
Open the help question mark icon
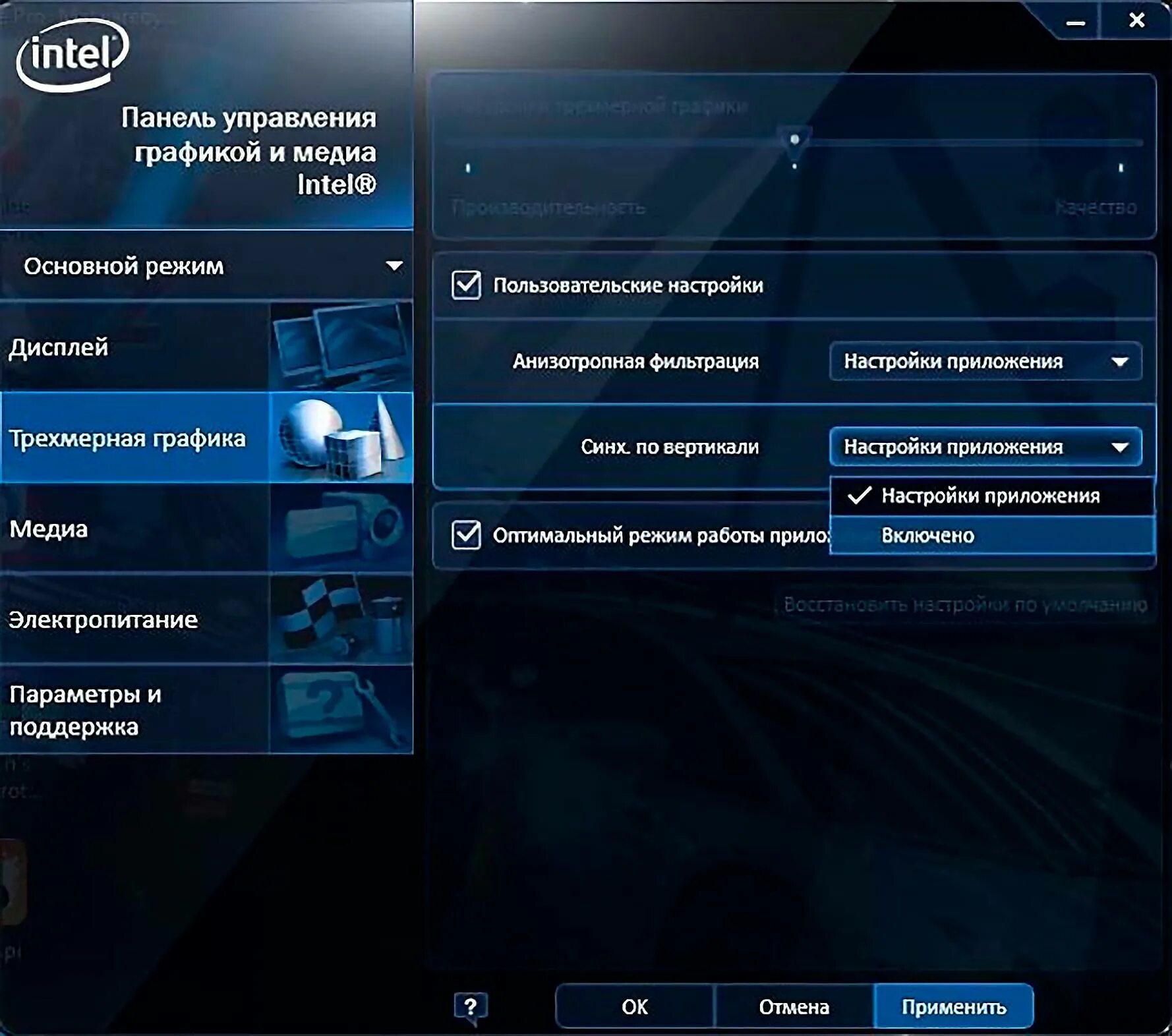click(x=471, y=1007)
